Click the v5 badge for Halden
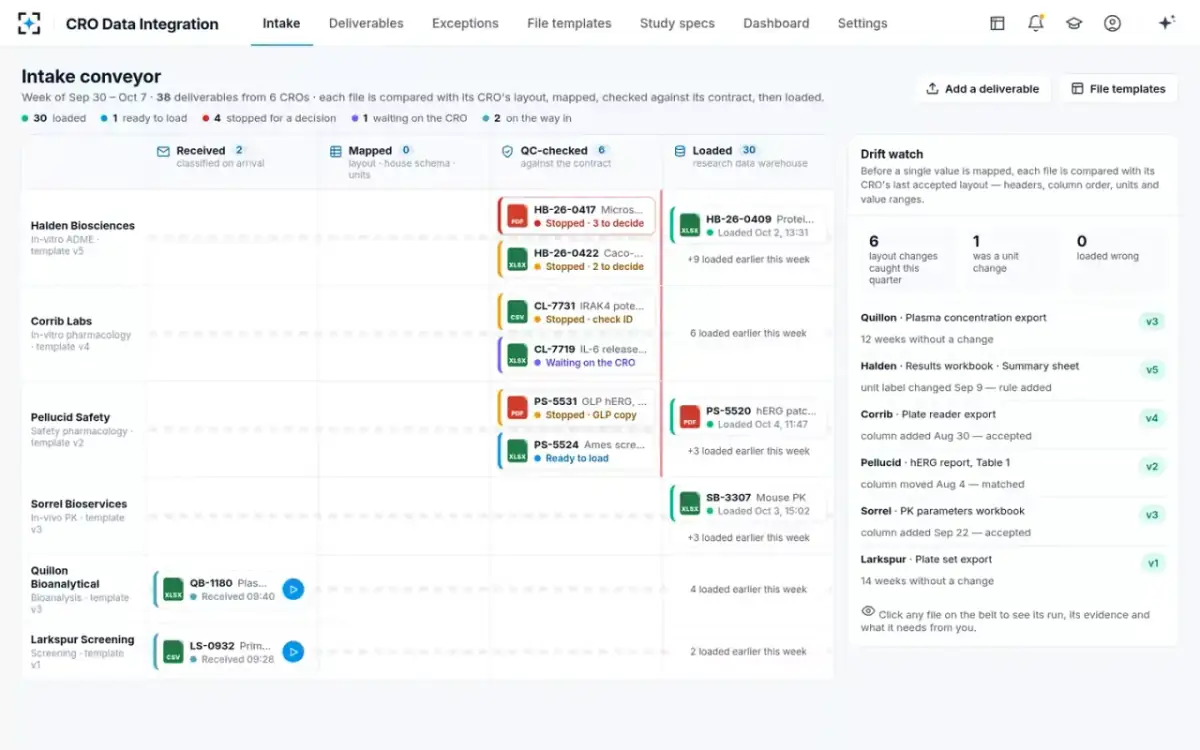This screenshot has width=1200, height=750. click(1152, 370)
